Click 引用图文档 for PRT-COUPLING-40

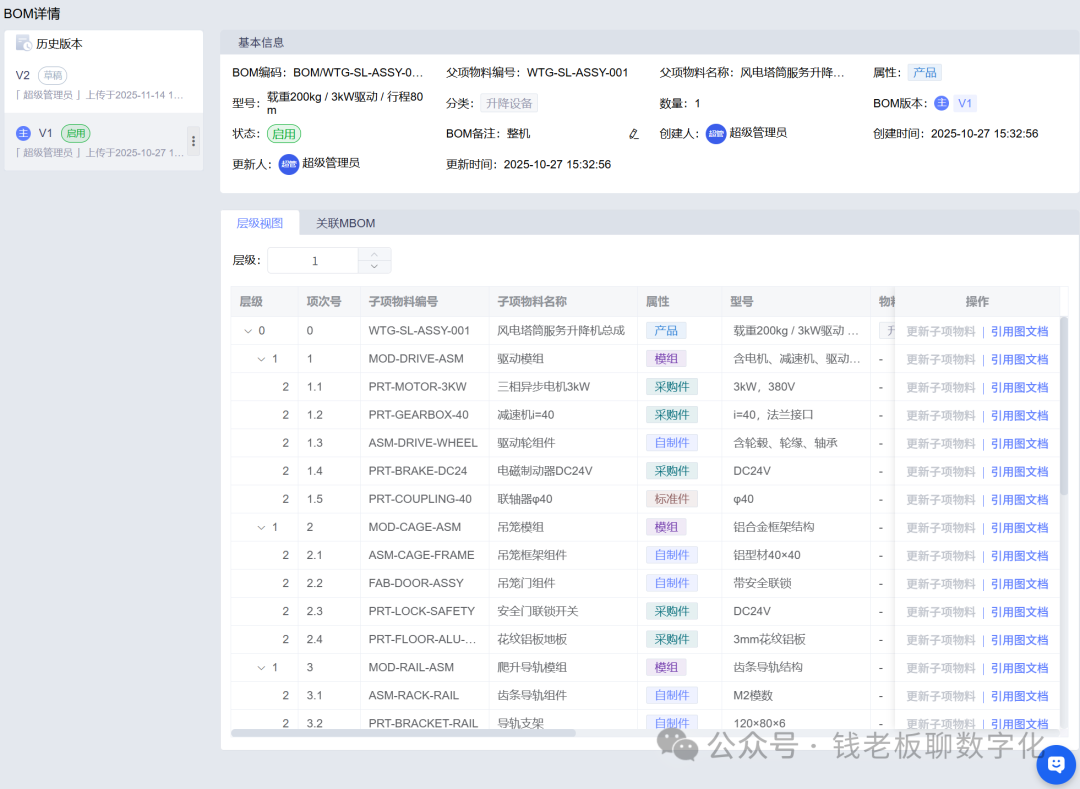tap(1019, 500)
